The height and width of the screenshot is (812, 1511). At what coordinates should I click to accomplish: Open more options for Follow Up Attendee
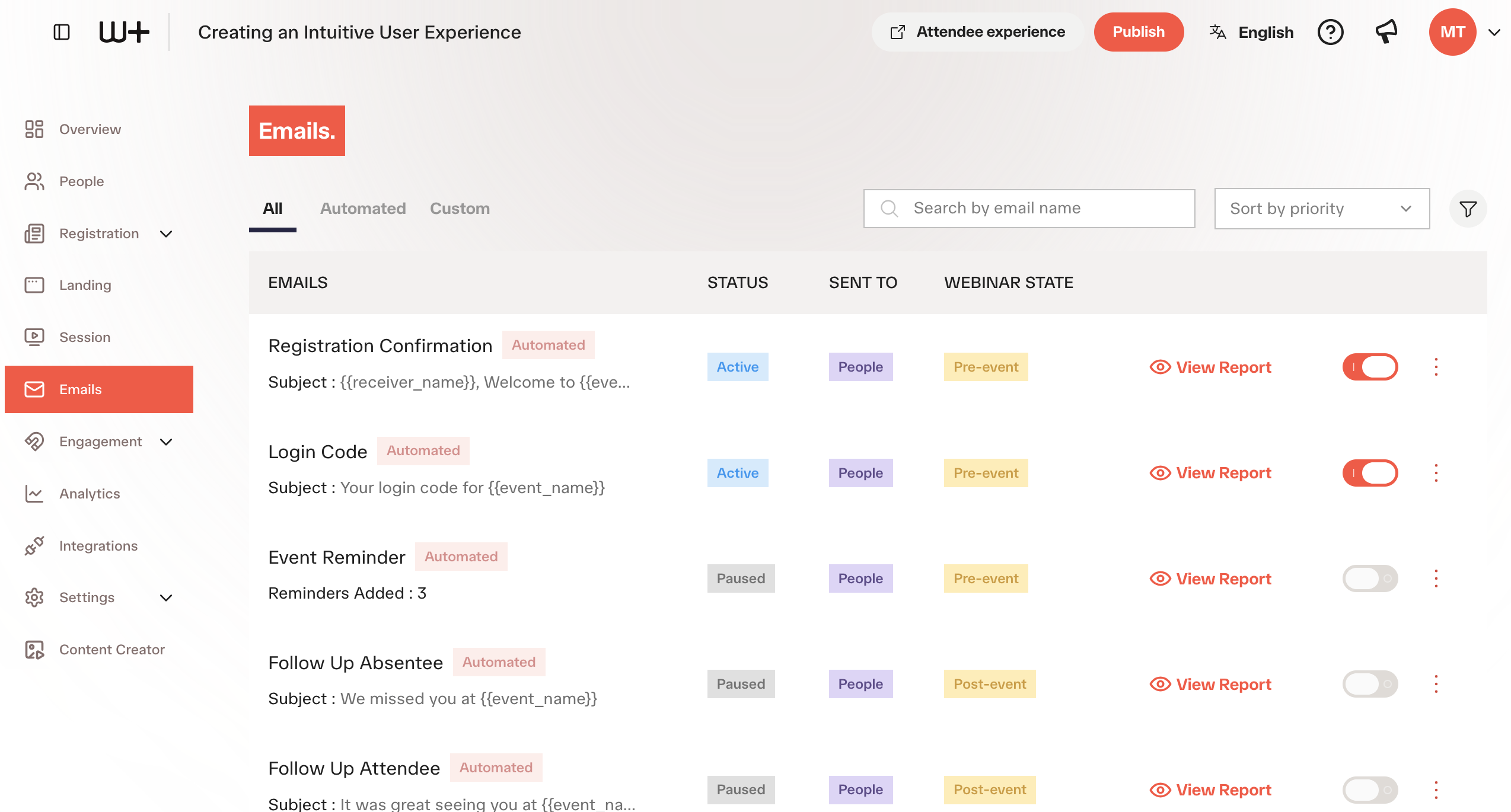tap(1436, 789)
